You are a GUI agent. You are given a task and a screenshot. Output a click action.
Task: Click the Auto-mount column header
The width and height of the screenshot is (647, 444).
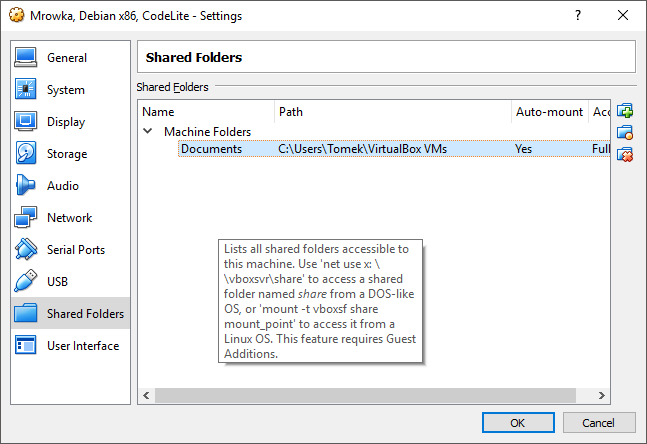click(x=549, y=112)
